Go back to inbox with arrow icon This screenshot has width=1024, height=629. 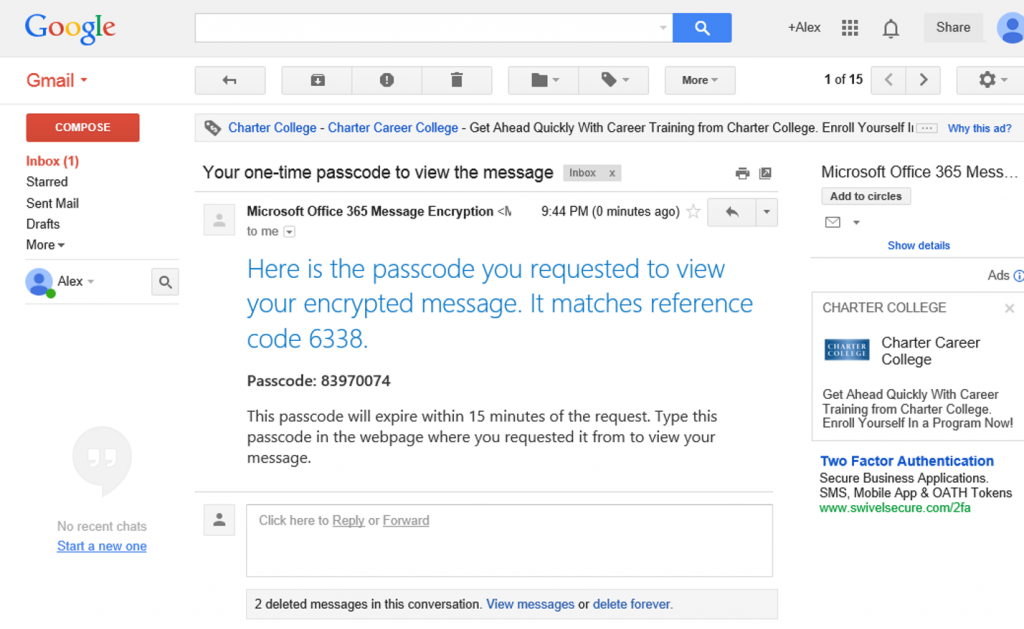[x=230, y=80]
